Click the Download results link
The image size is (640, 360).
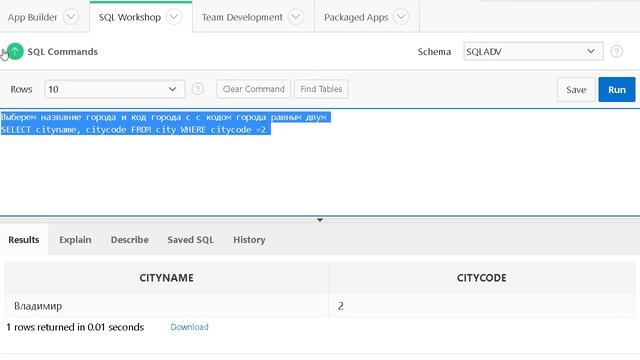(189, 327)
